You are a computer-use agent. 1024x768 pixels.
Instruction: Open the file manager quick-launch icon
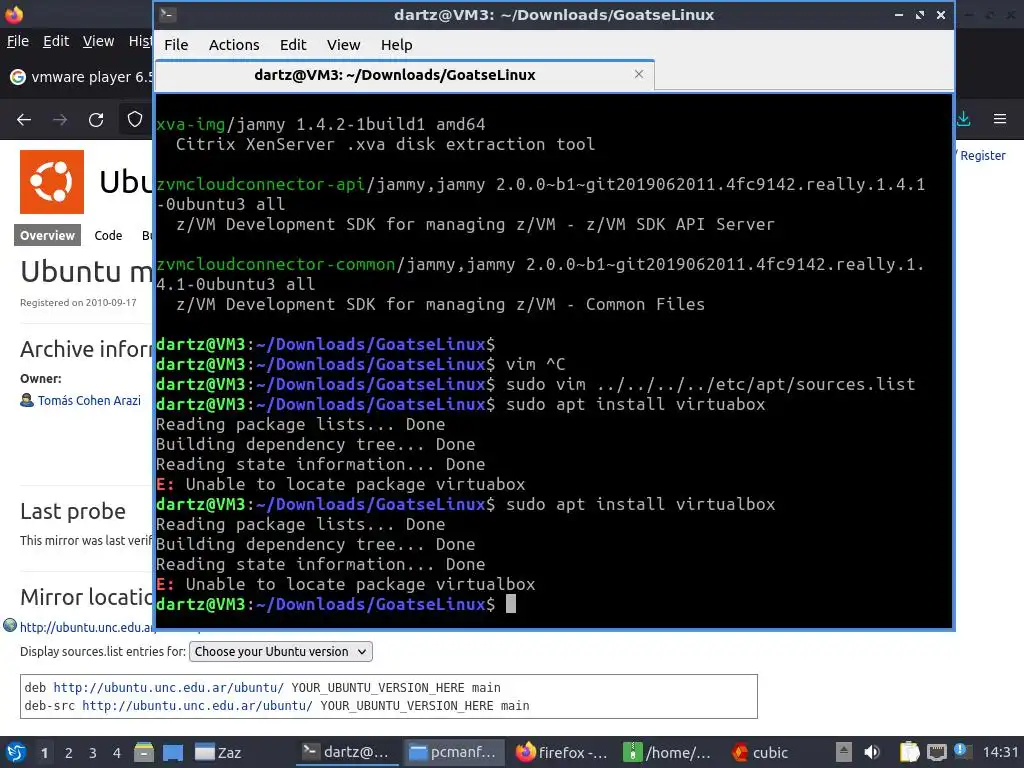[144, 752]
